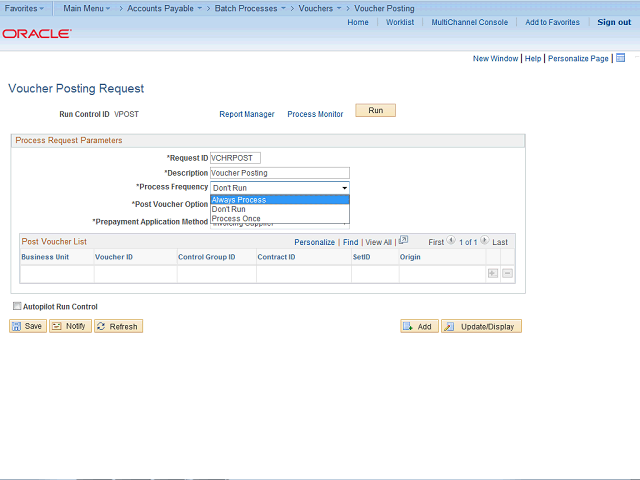The height and width of the screenshot is (480, 640).
Task: Enable Autopilot Run Control checkbox
Action: [x=17, y=306]
